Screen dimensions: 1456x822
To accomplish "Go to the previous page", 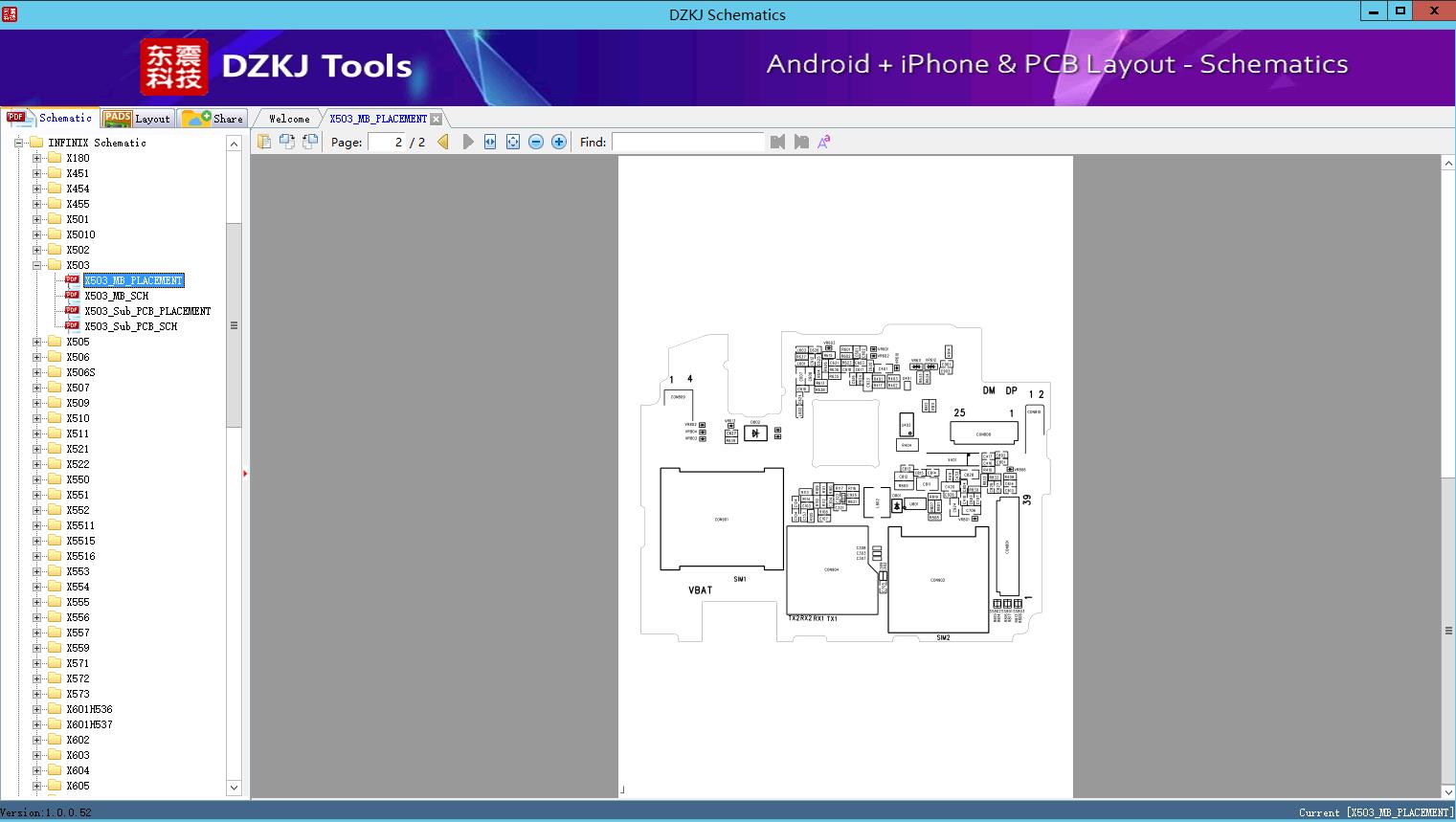I will (x=443, y=142).
